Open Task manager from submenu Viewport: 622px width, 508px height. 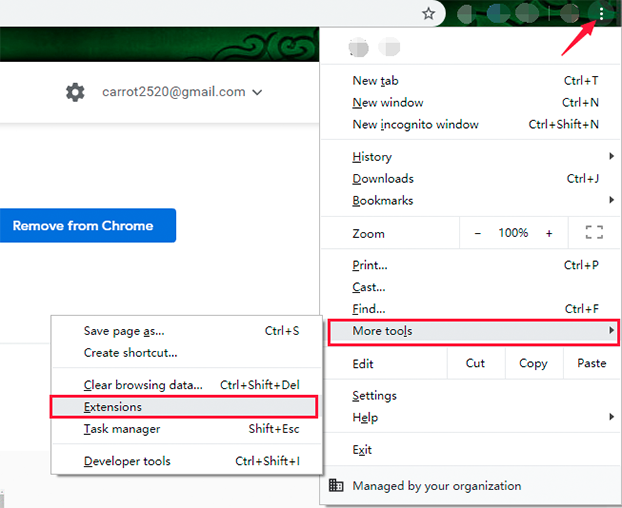(186, 429)
